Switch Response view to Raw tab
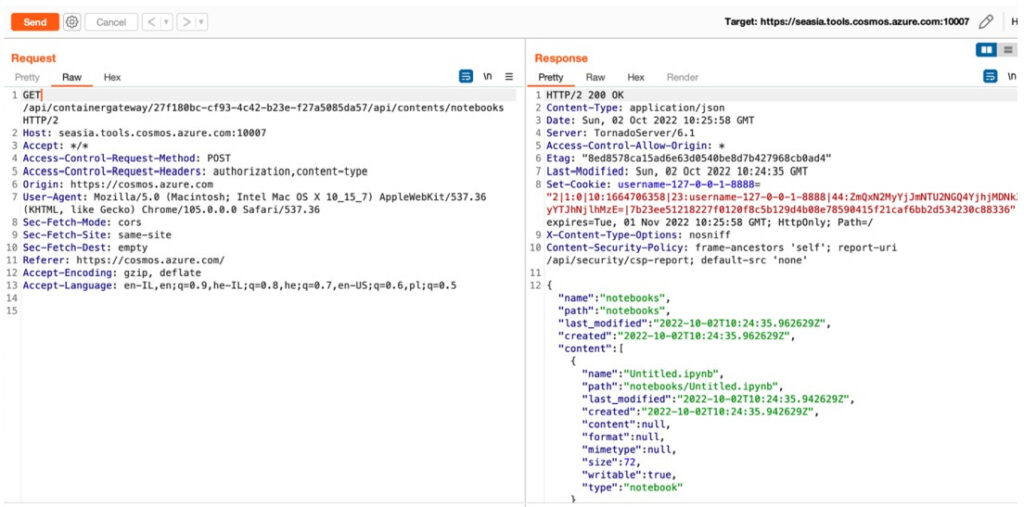Screen dimensions: 1024x507 (x=595, y=77)
